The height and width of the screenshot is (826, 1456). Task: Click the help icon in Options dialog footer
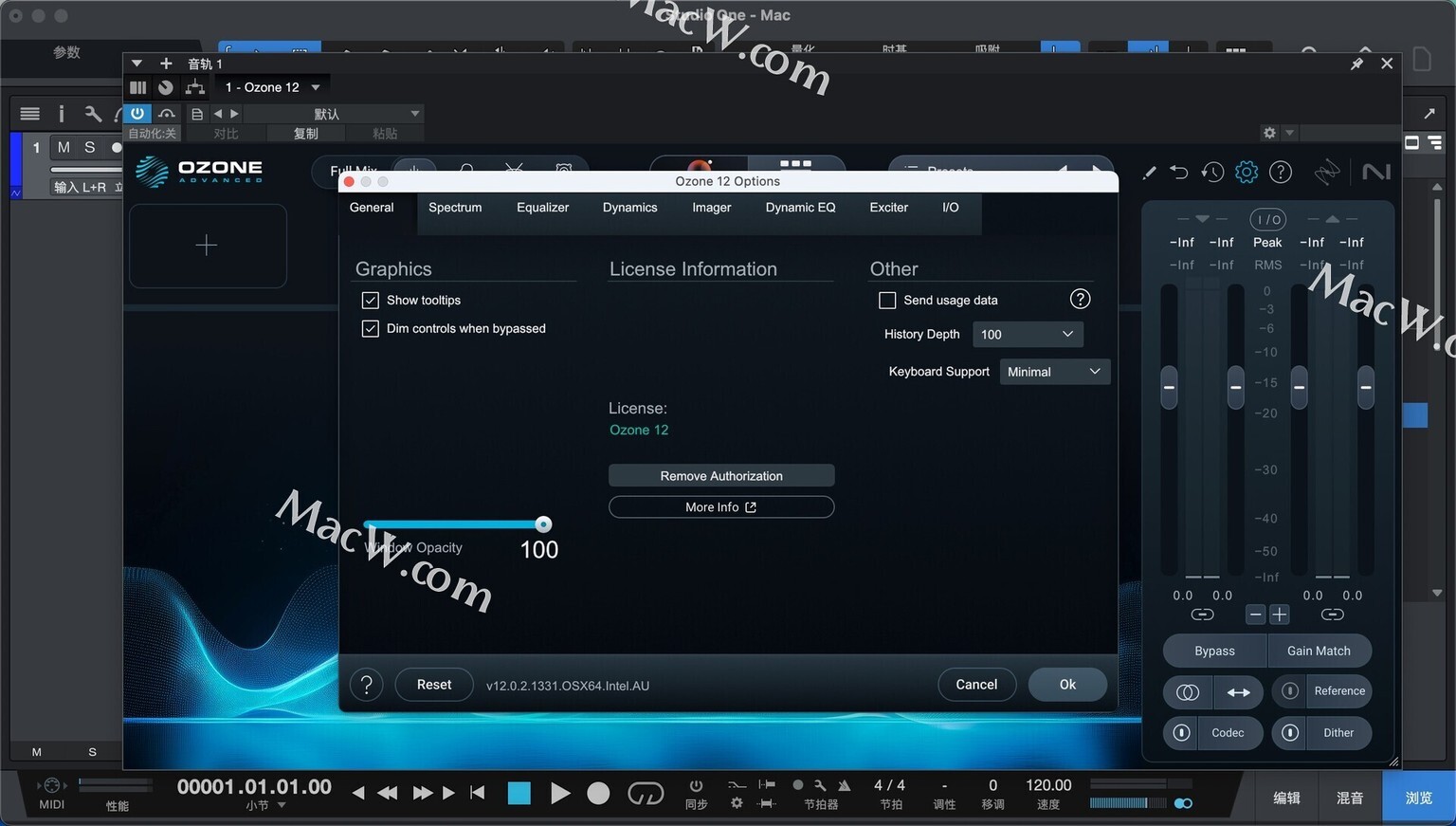click(366, 685)
